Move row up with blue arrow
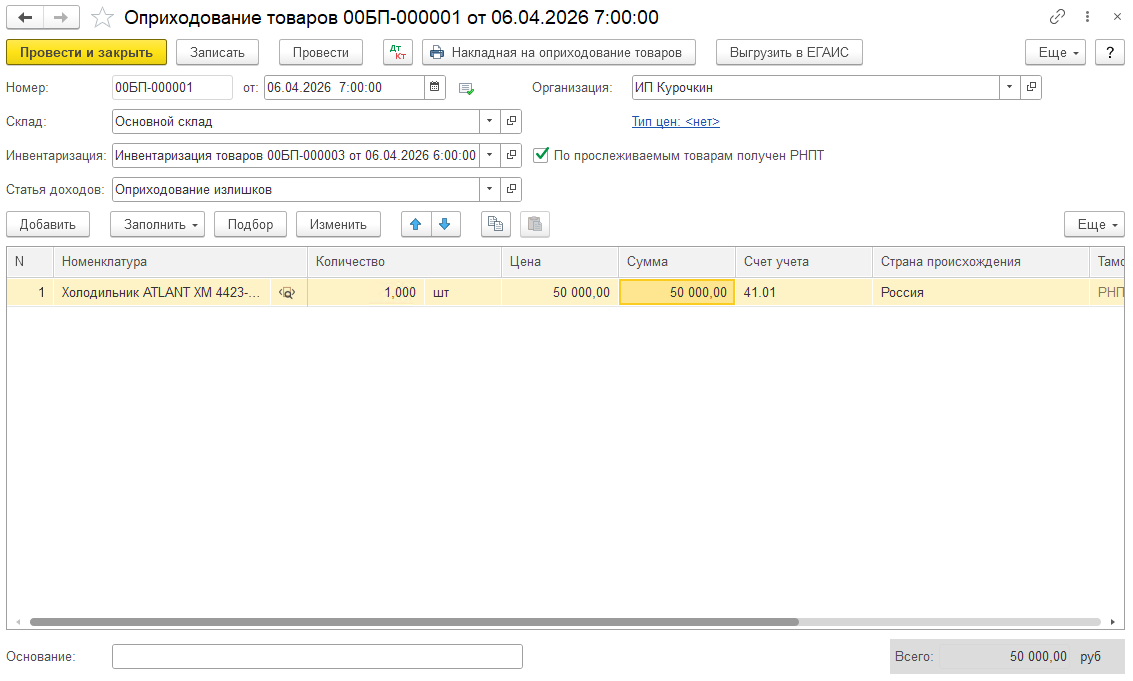The height and width of the screenshot is (681, 1133). tap(416, 224)
